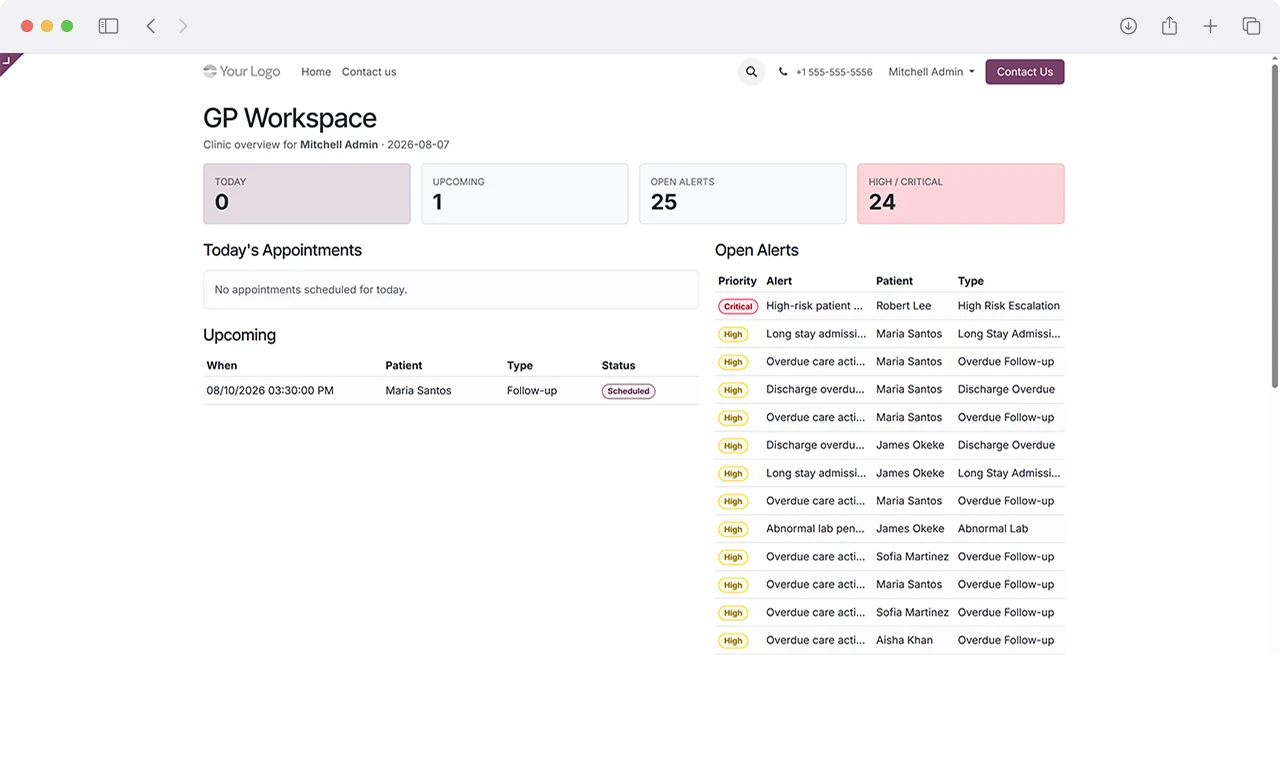Click the Upcoming section heading
The image size is (1280, 760).
click(239, 335)
